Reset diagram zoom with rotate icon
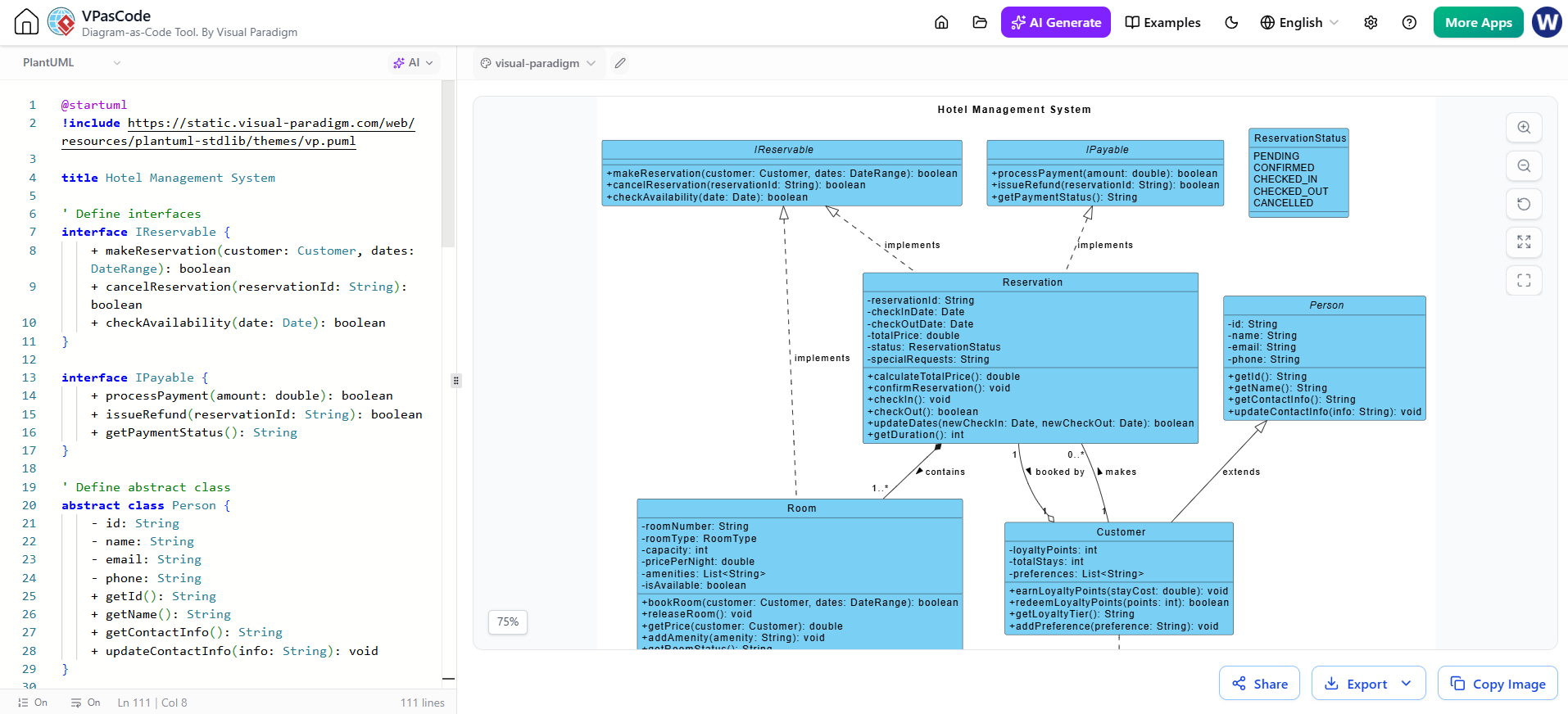 (1524, 204)
